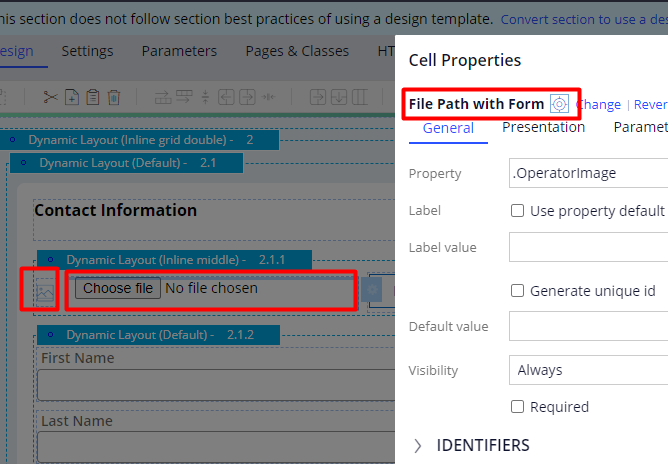668x464 pixels.
Task: Tick the Generate unique id checkbox
Action: [517, 291]
